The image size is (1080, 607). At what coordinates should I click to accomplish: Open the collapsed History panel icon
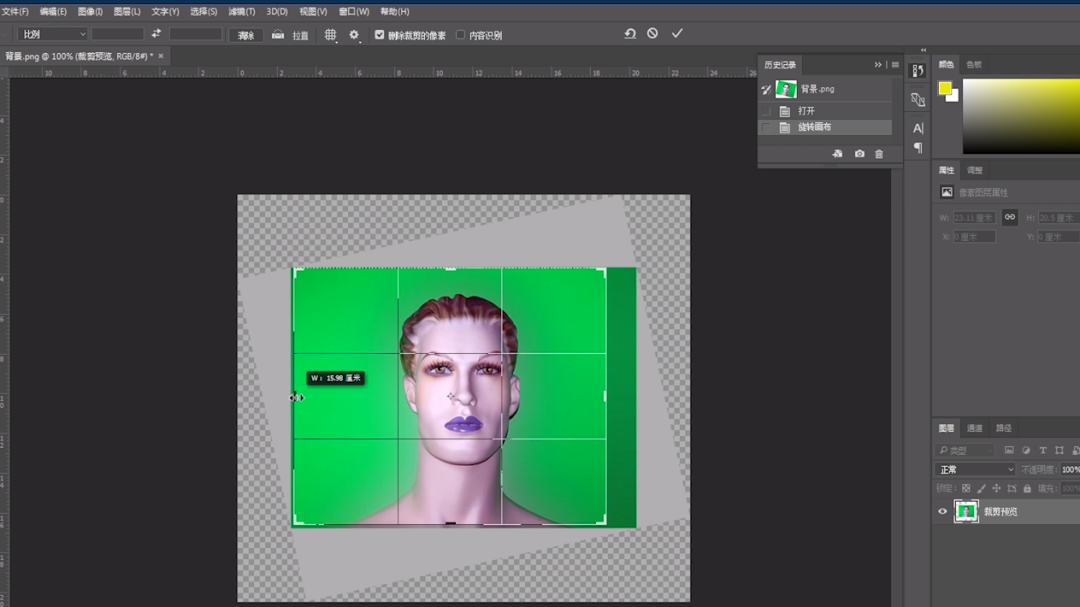917,71
